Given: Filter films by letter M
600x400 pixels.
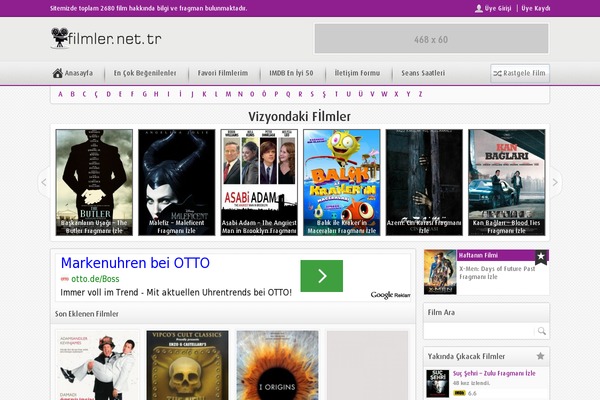Looking at the screenshot, I should [x=228, y=94].
